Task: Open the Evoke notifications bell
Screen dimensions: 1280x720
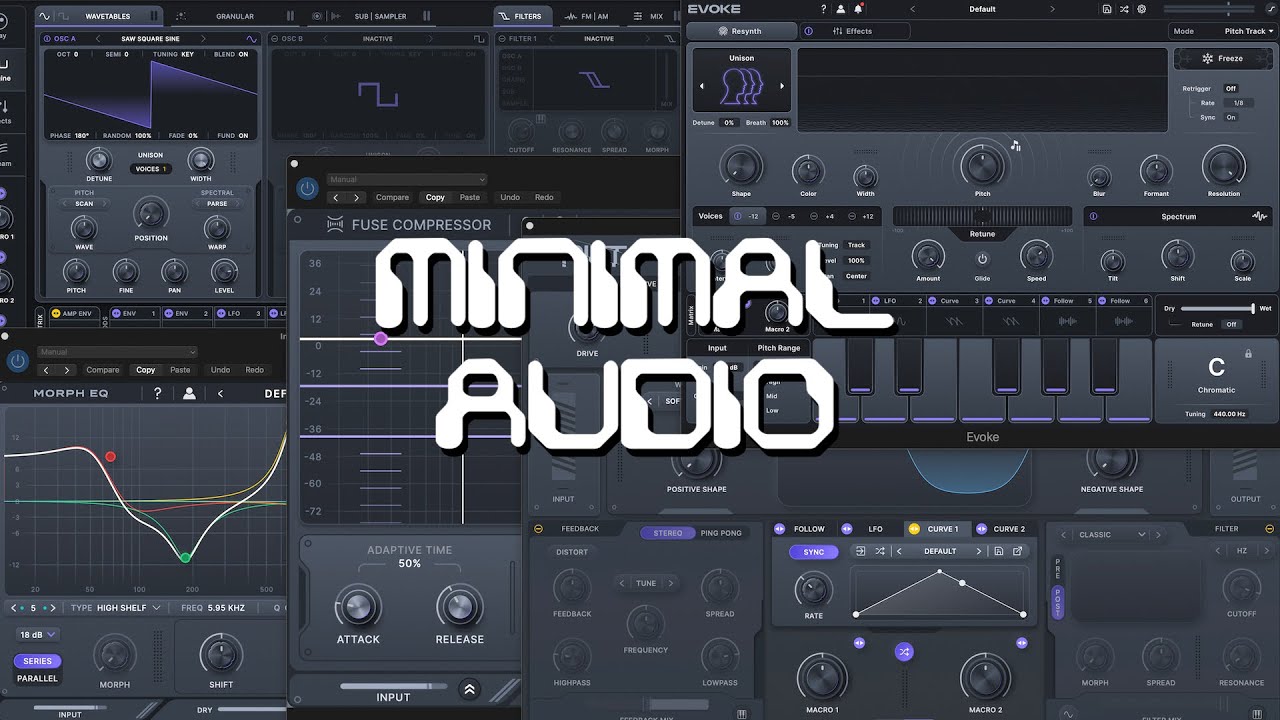Action: tap(857, 9)
